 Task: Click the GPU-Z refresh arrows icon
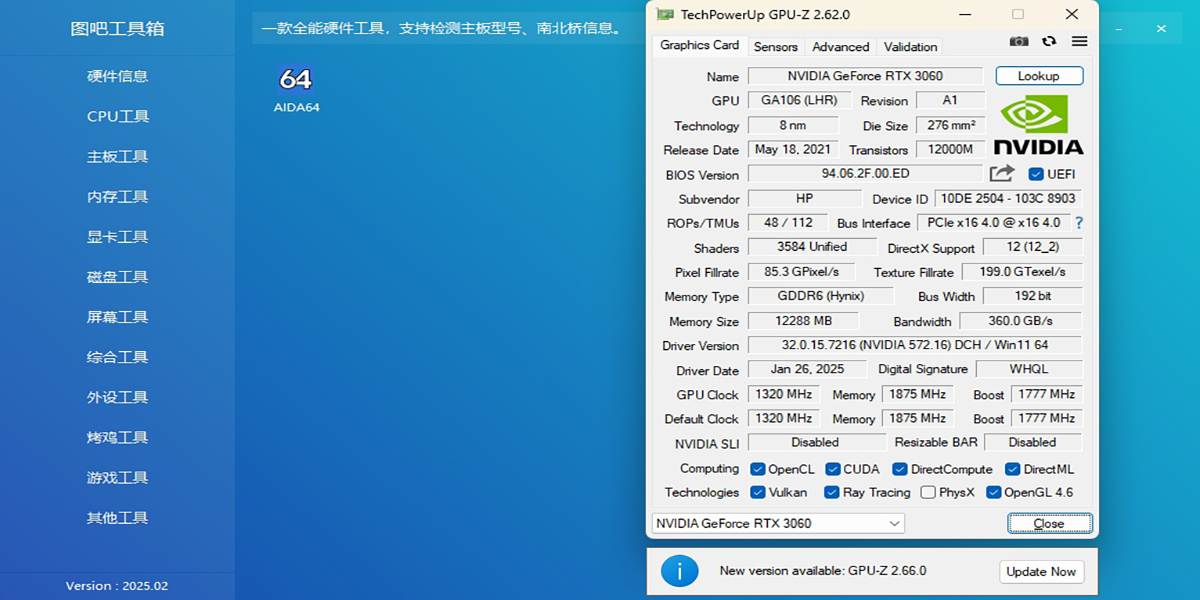1049,41
